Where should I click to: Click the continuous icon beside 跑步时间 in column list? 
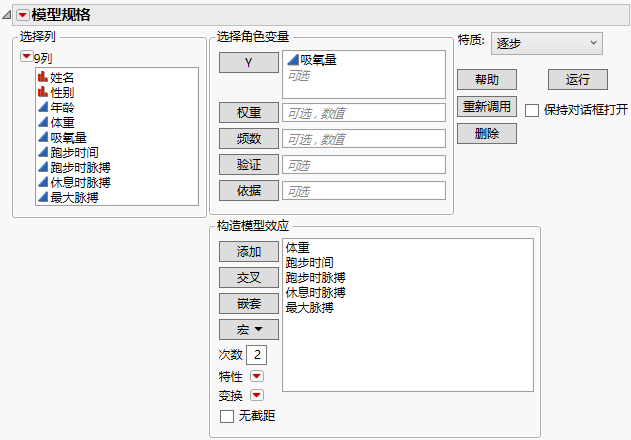pos(43,152)
